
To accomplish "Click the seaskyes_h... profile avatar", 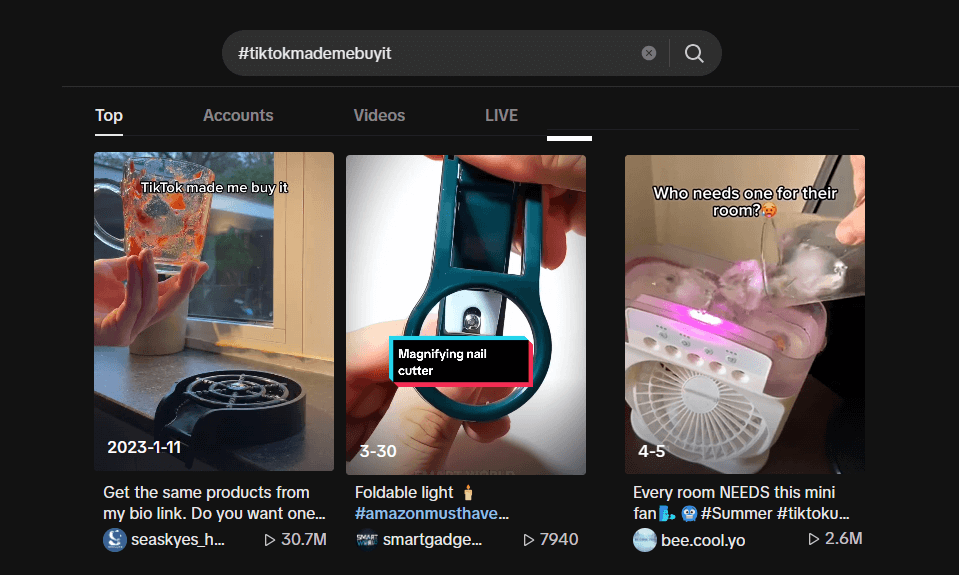I will click(x=114, y=540).
